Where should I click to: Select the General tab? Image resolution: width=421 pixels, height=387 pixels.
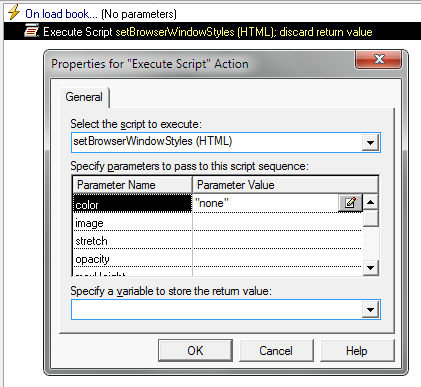pyautogui.click(x=84, y=97)
